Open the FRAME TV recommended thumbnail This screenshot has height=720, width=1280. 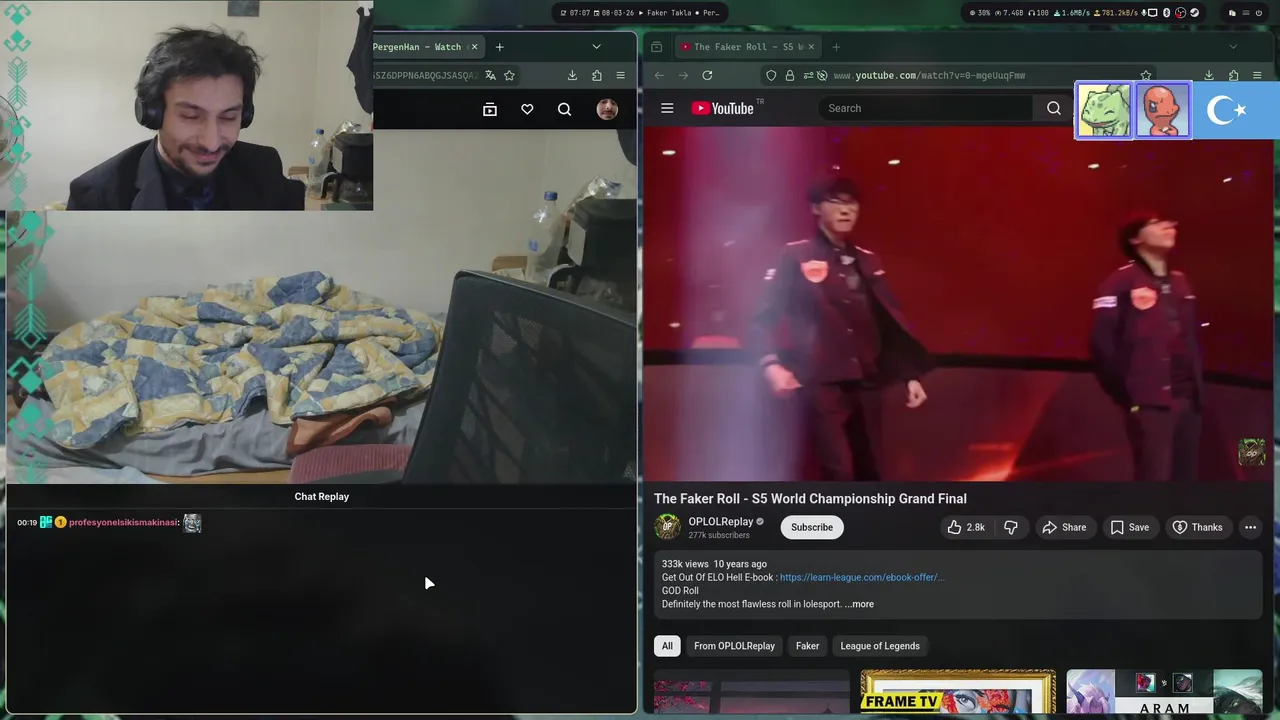(958, 692)
